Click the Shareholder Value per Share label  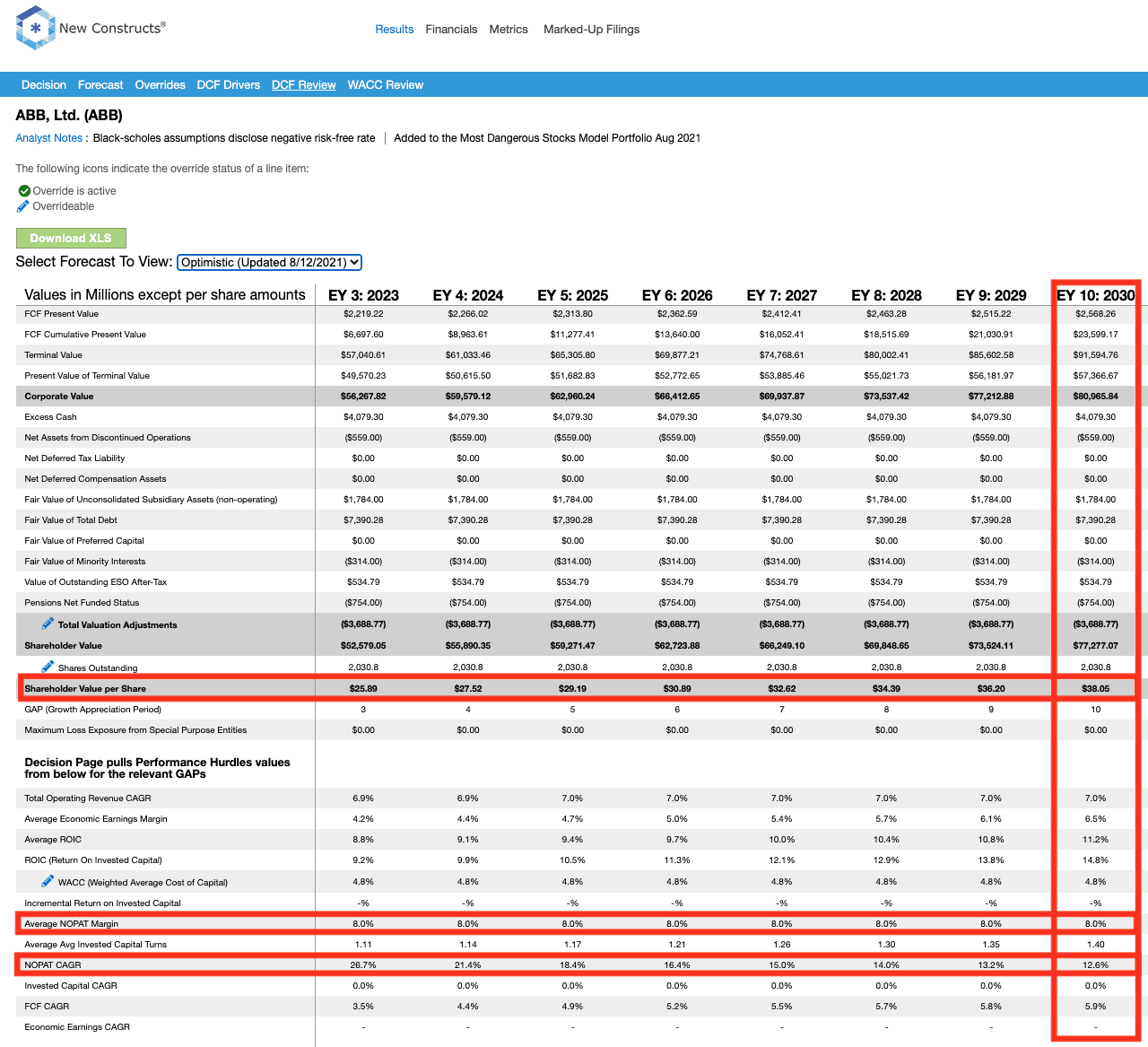click(85, 689)
